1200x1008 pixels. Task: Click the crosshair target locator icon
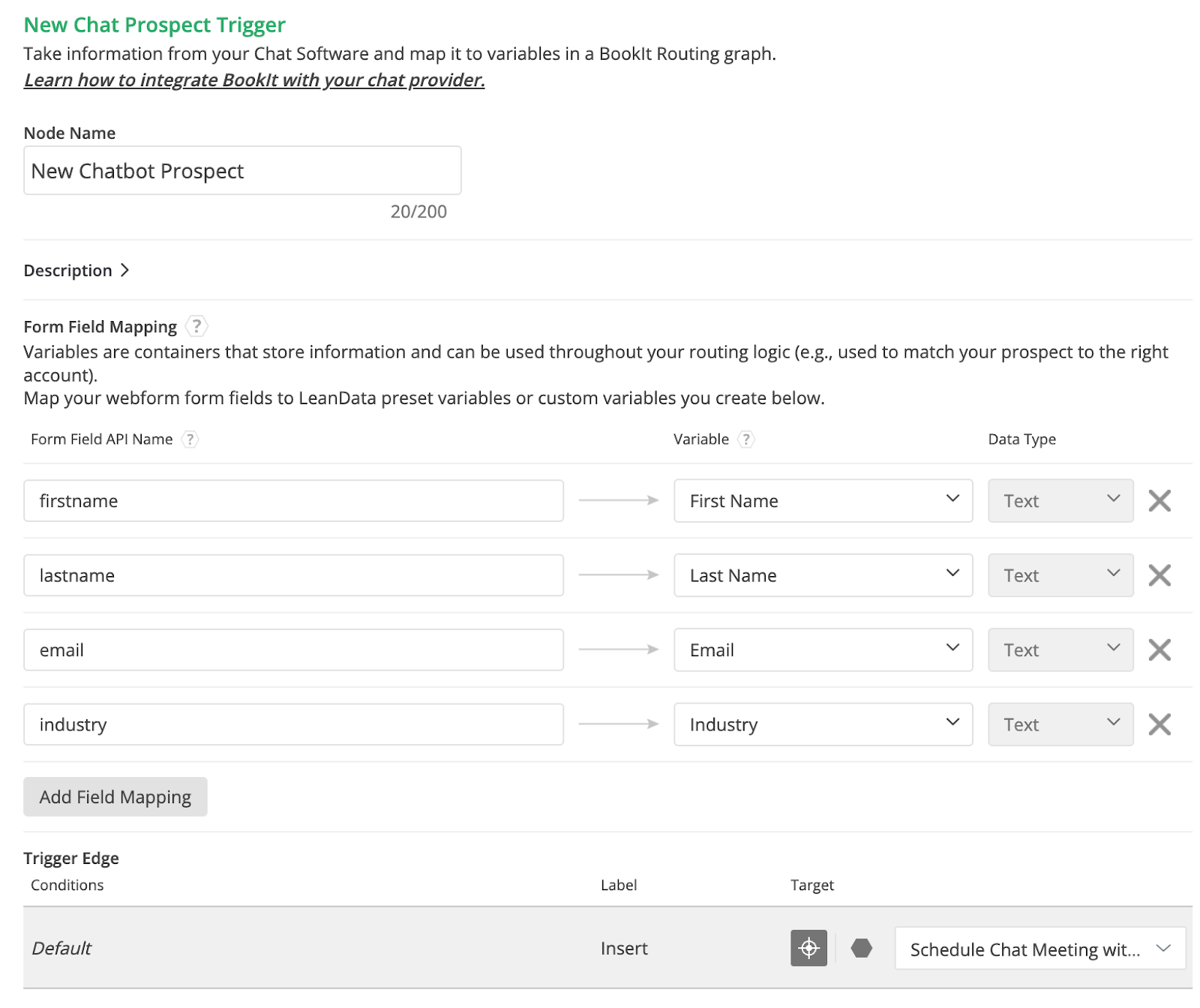tap(808, 948)
